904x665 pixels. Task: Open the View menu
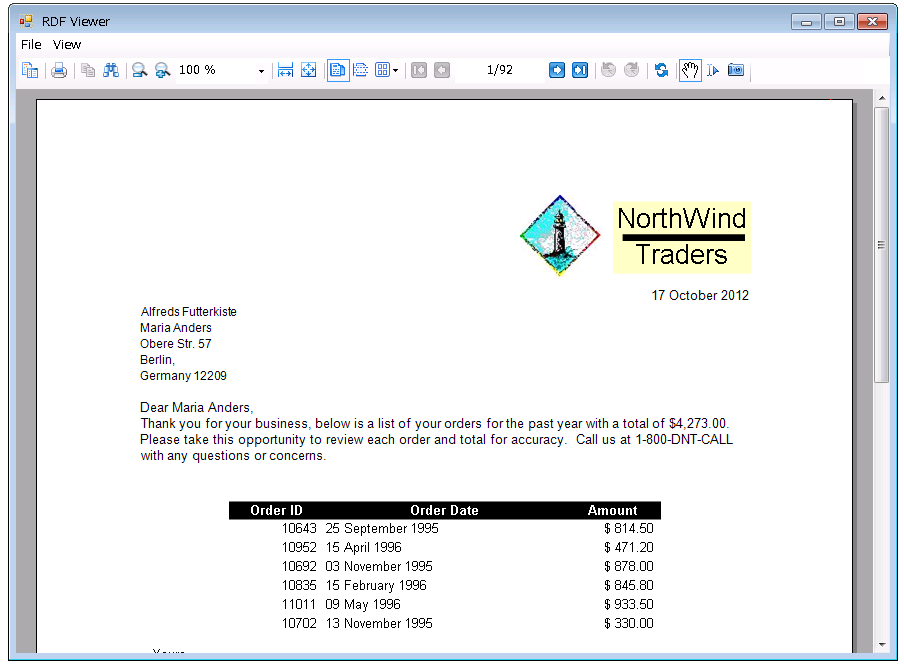point(67,44)
